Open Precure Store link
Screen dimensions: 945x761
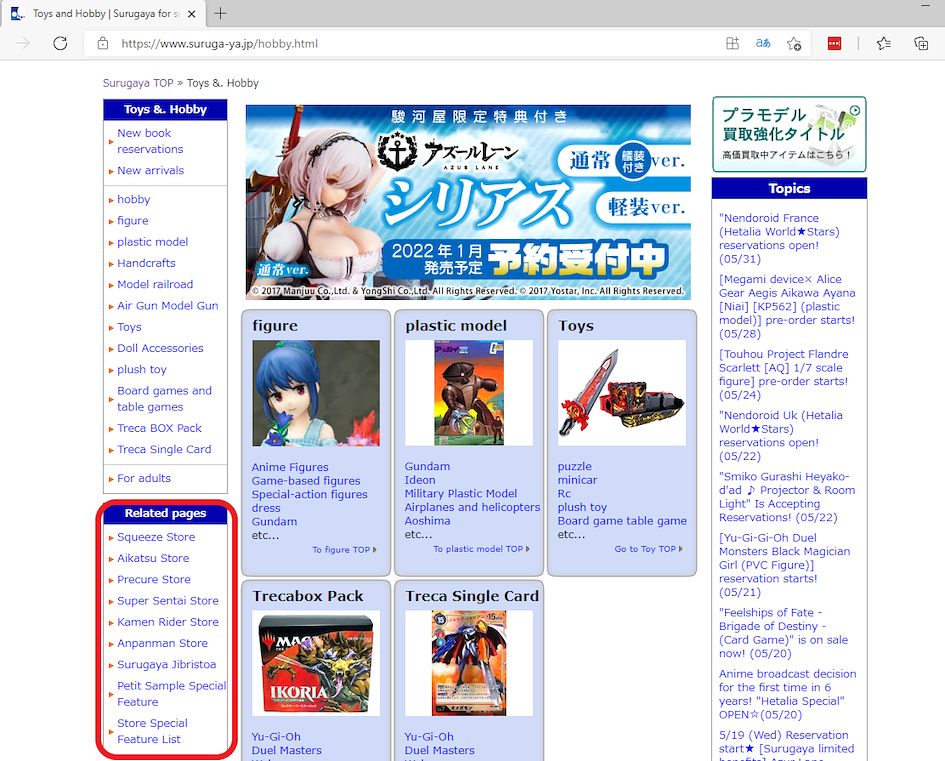coord(154,580)
